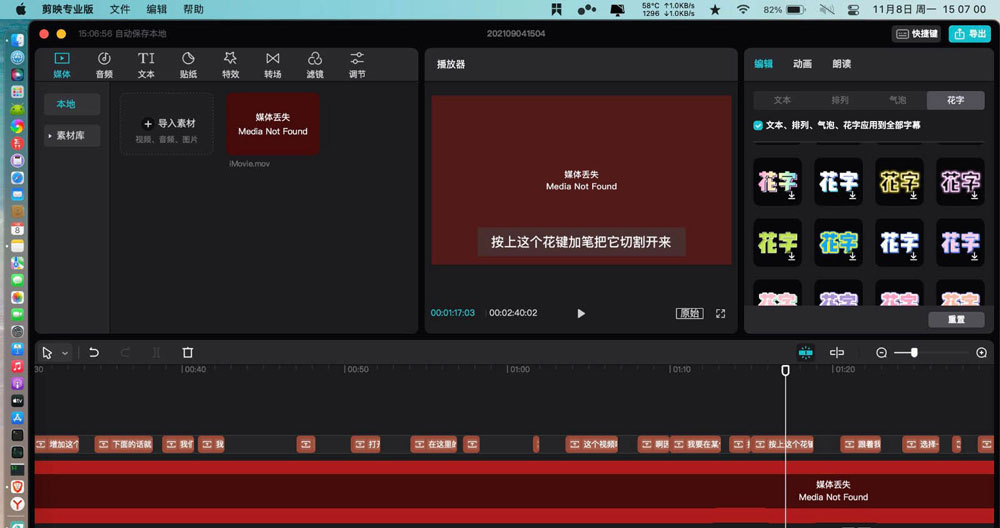Select subtitle clip 下面的话就
1000x528 pixels.
[124, 444]
